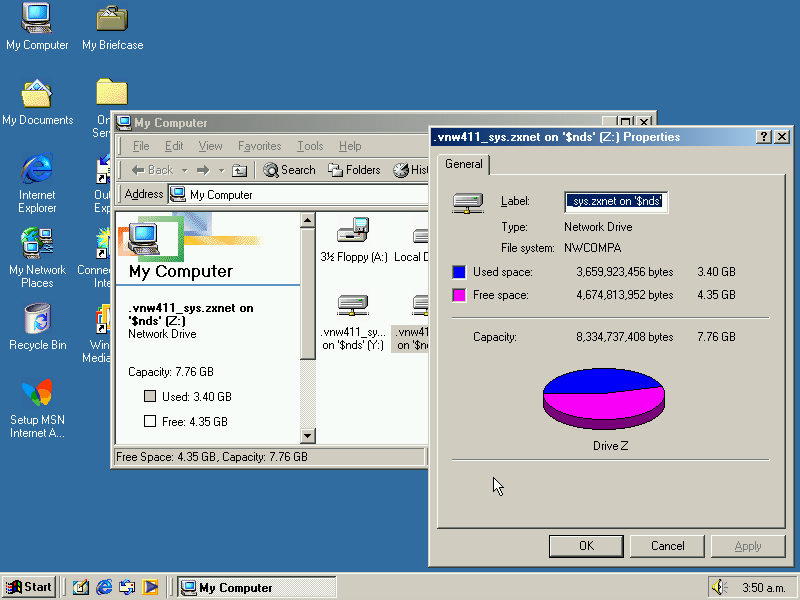Click the status bar Free Space text
The width and height of the screenshot is (800, 600).
point(212,457)
